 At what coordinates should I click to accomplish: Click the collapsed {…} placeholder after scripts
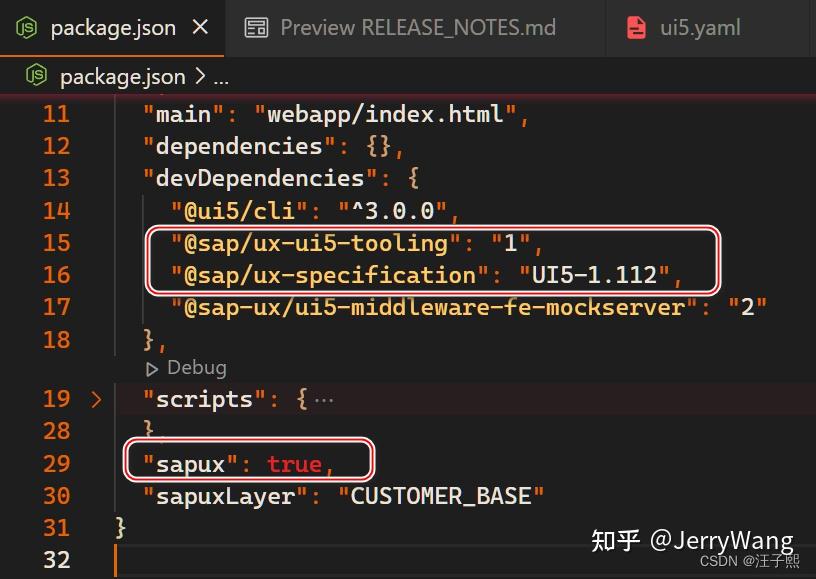(321, 398)
